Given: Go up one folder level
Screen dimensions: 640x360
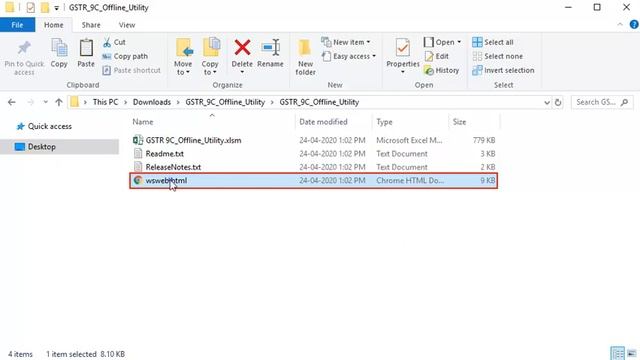Looking at the screenshot, I should 59,102.
